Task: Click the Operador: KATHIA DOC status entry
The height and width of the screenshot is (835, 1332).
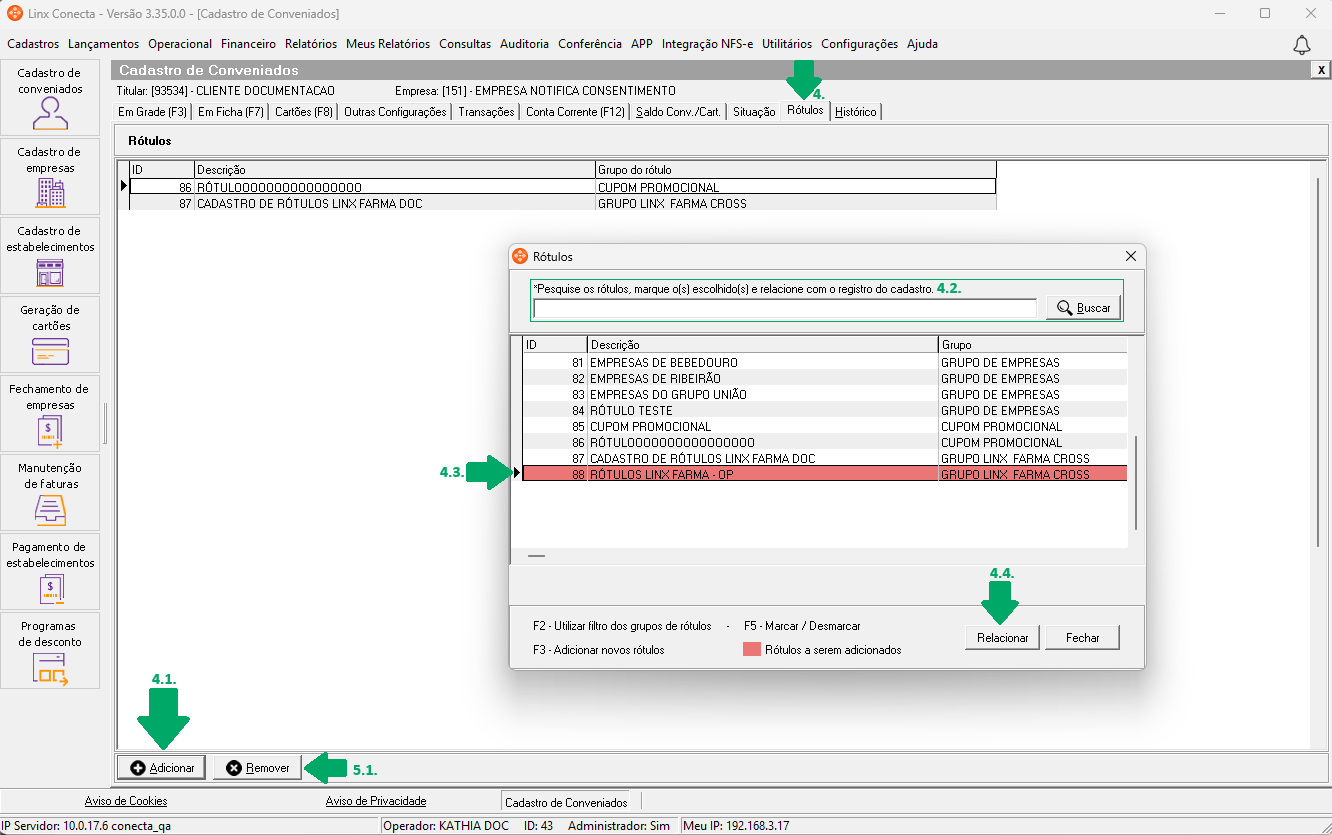Action: click(x=447, y=826)
